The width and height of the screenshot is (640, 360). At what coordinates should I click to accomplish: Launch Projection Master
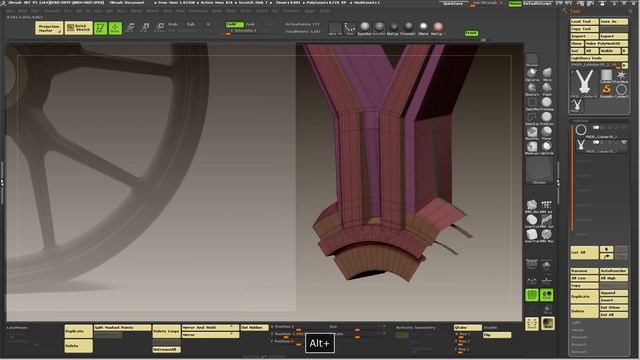[49, 28]
